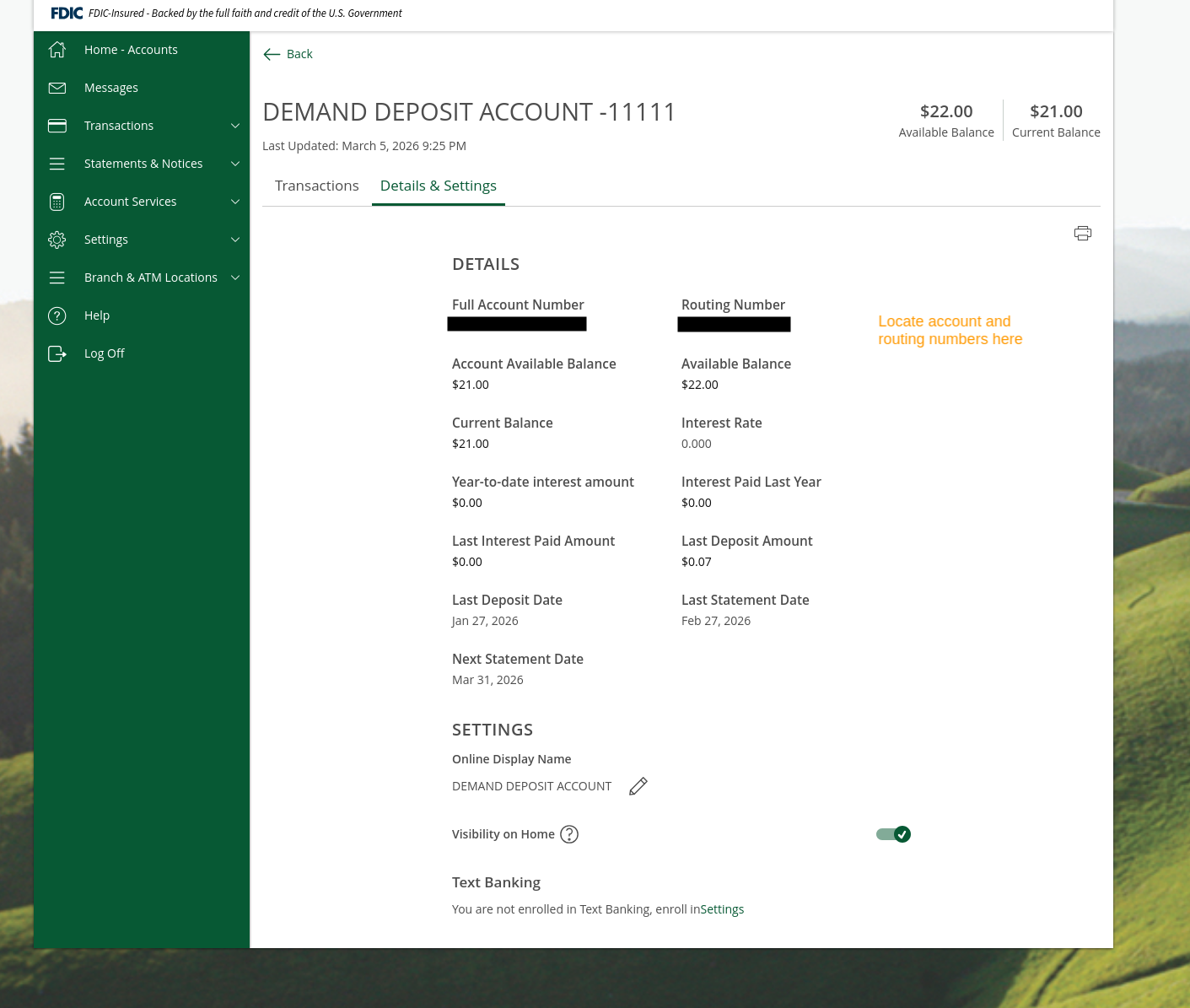Click the account title DEMAND DEPOSIT ACCOUNT -11111
1190x1008 pixels.
[x=469, y=112]
